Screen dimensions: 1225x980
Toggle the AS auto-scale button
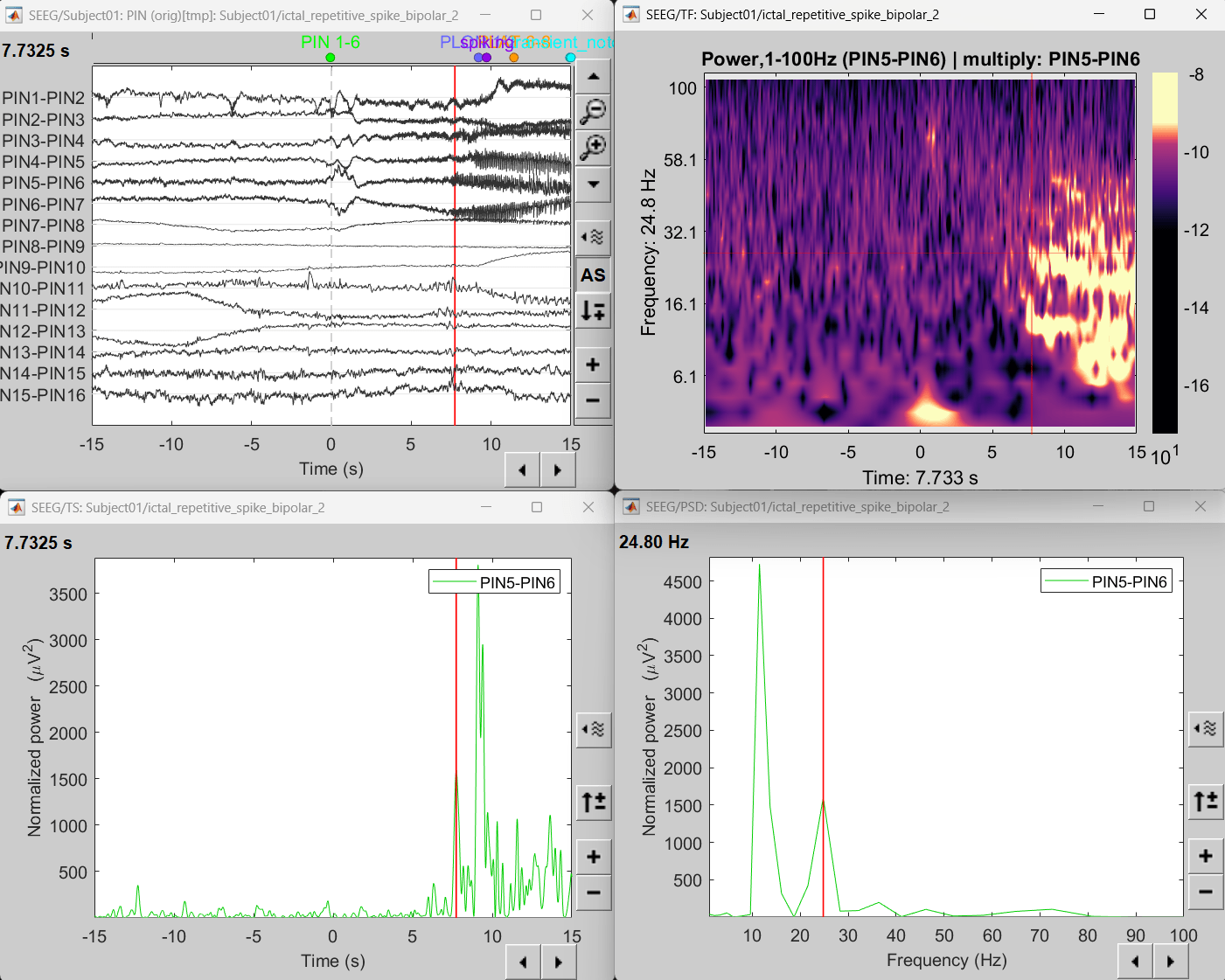(x=593, y=275)
